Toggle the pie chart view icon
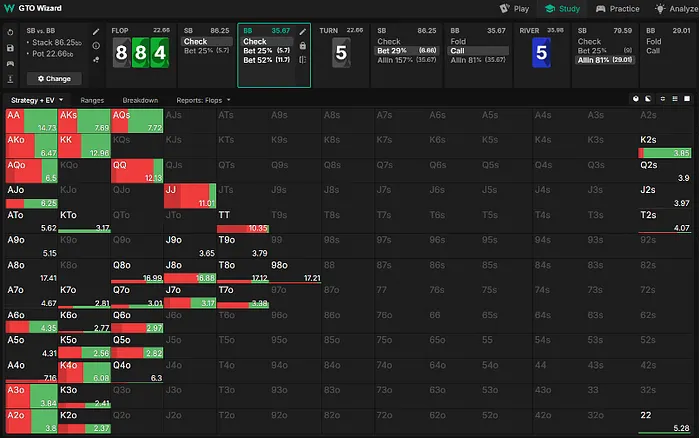Screen dimensions: 700x438 (636, 100)
